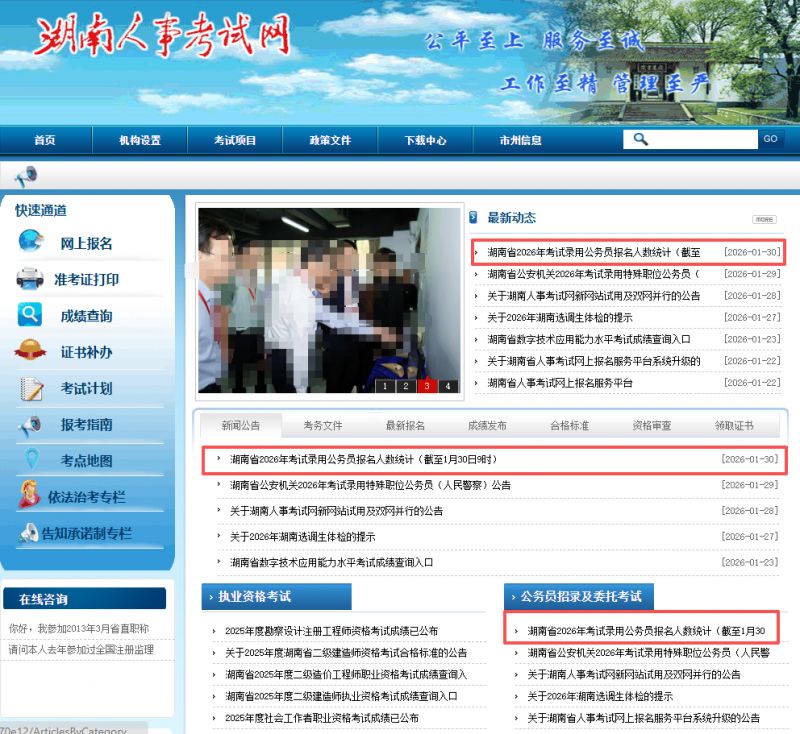The width and height of the screenshot is (800, 734).
Task: Click MORE button next to 最新动态
Action: point(764,219)
